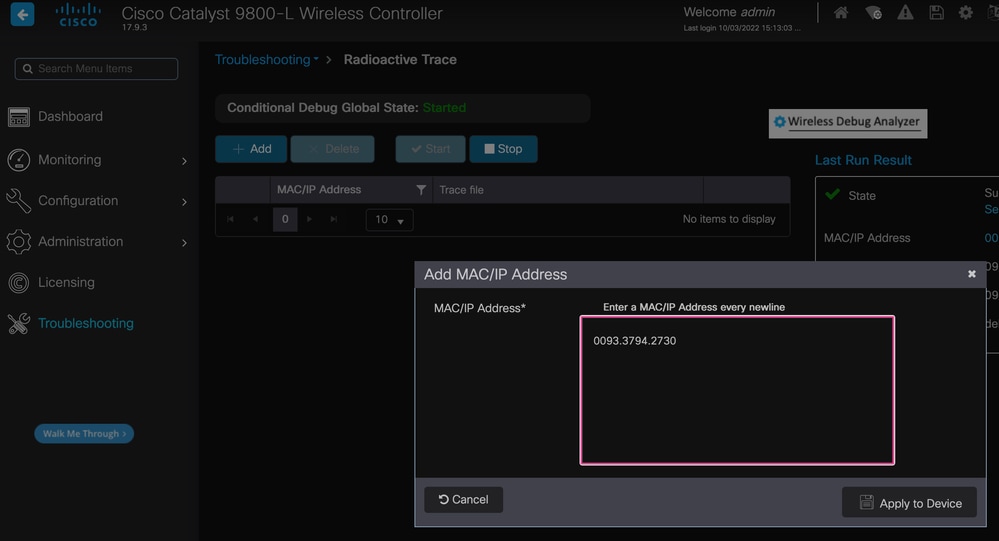Image resolution: width=999 pixels, height=541 pixels.
Task: Open the settings gear icon
Action: [x=966, y=13]
